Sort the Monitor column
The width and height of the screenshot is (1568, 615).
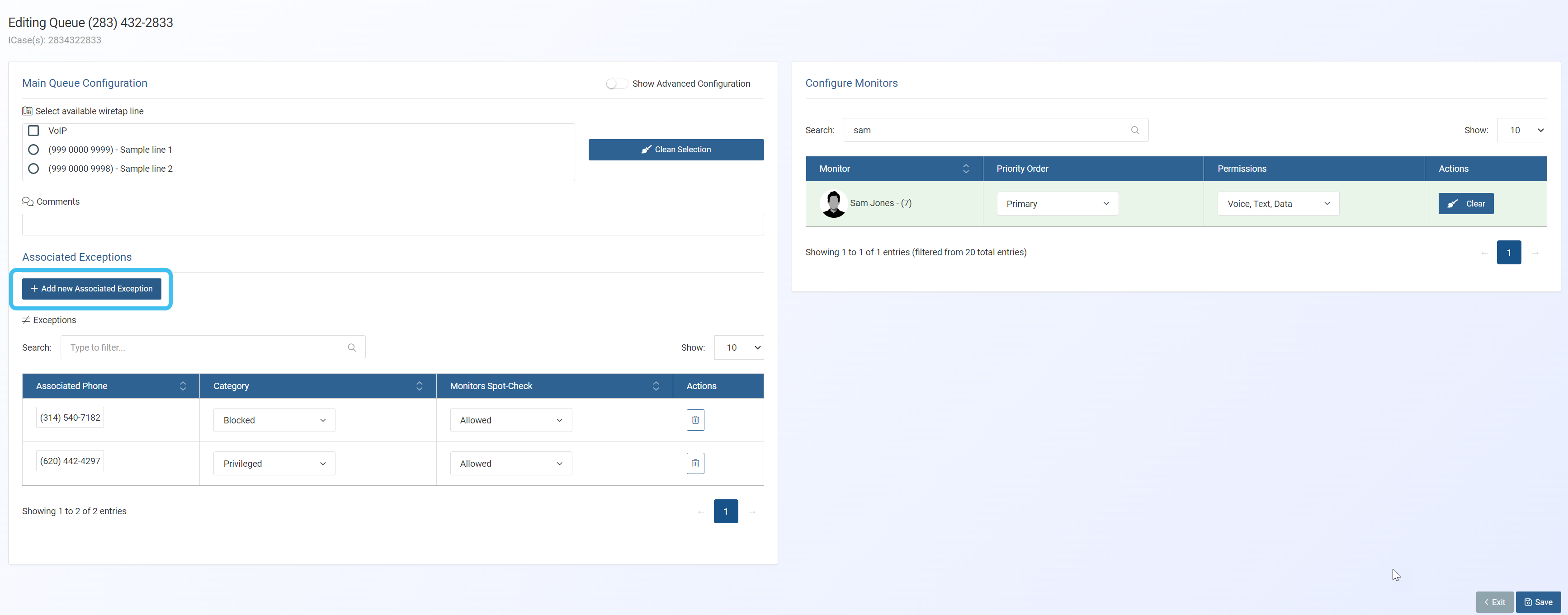[965, 169]
